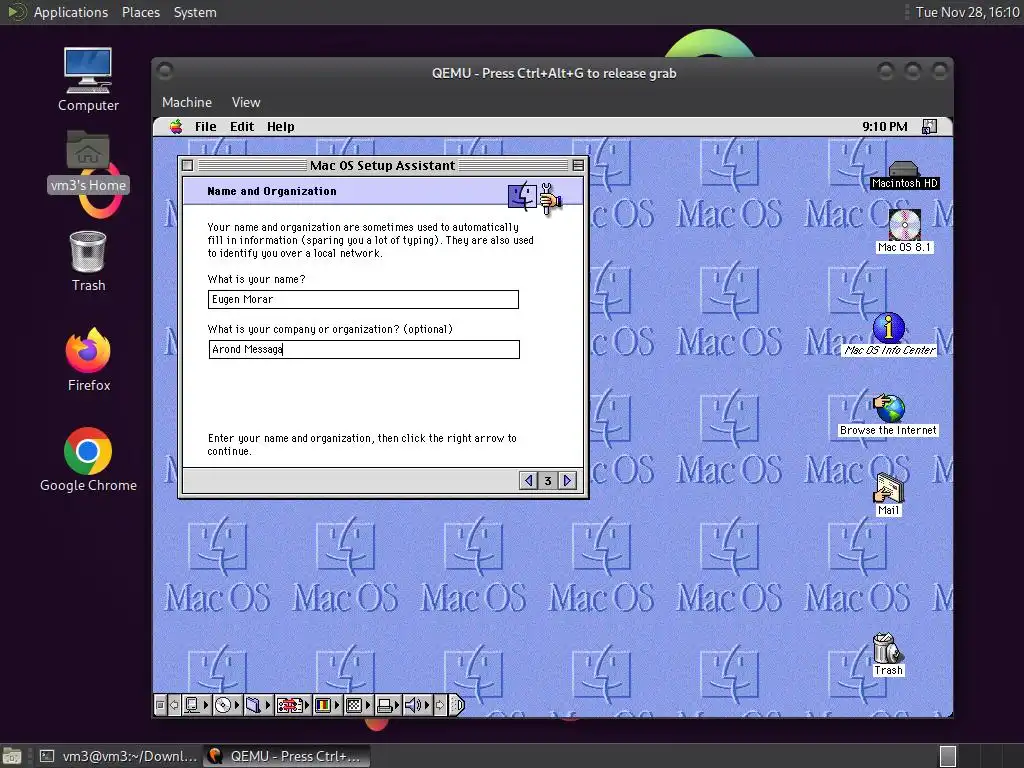Click the 9:10 PM menu bar clock

pyautogui.click(x=884, y=127)
